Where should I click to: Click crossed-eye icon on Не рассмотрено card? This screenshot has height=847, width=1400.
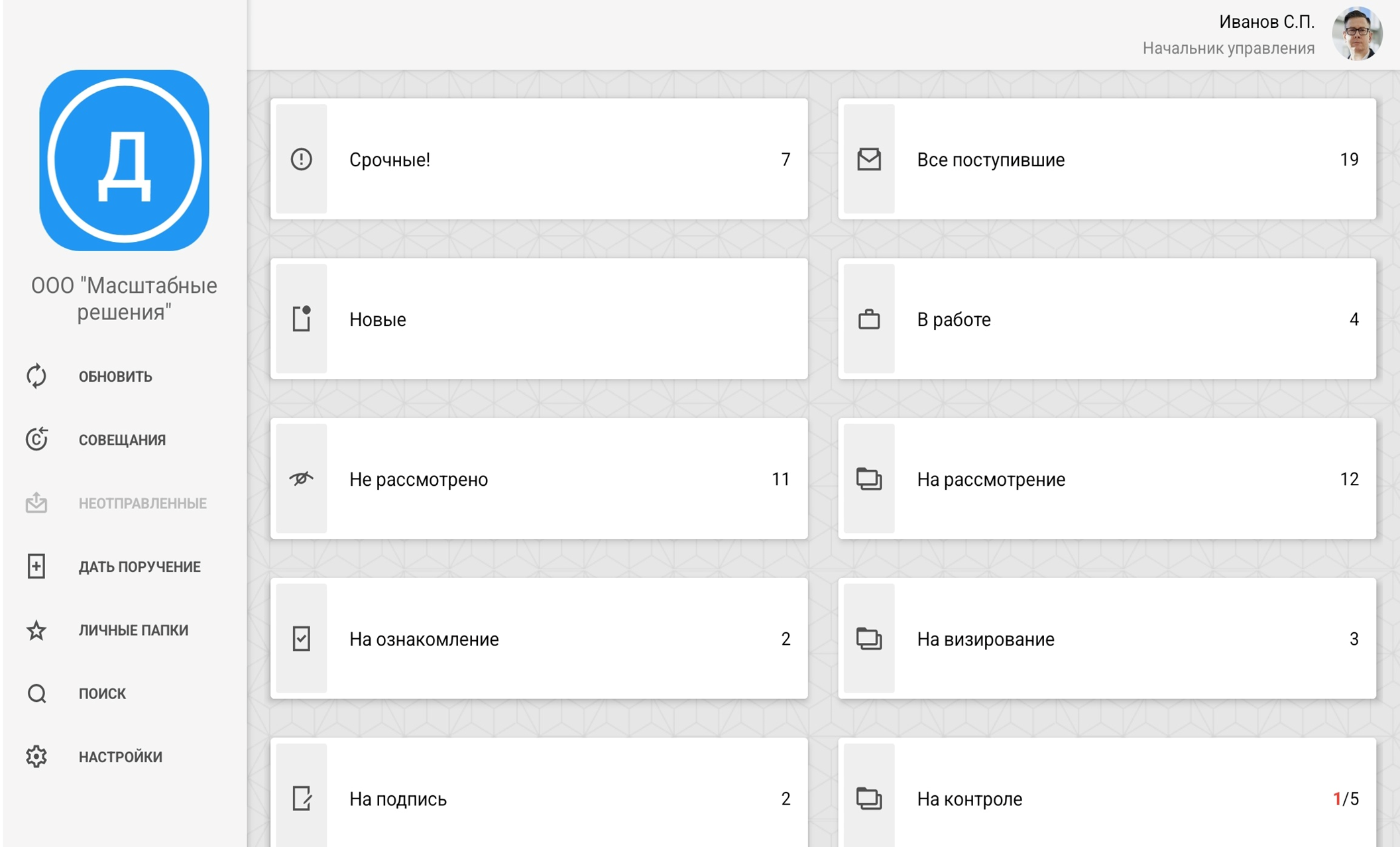(x=302, y=479)
